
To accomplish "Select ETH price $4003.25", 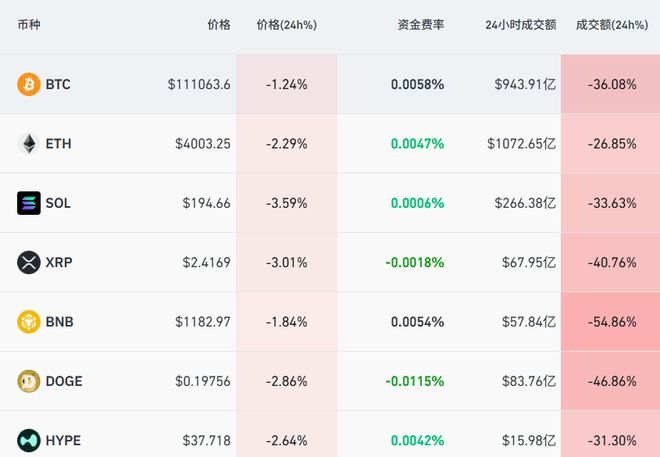I will pos(203,144).
